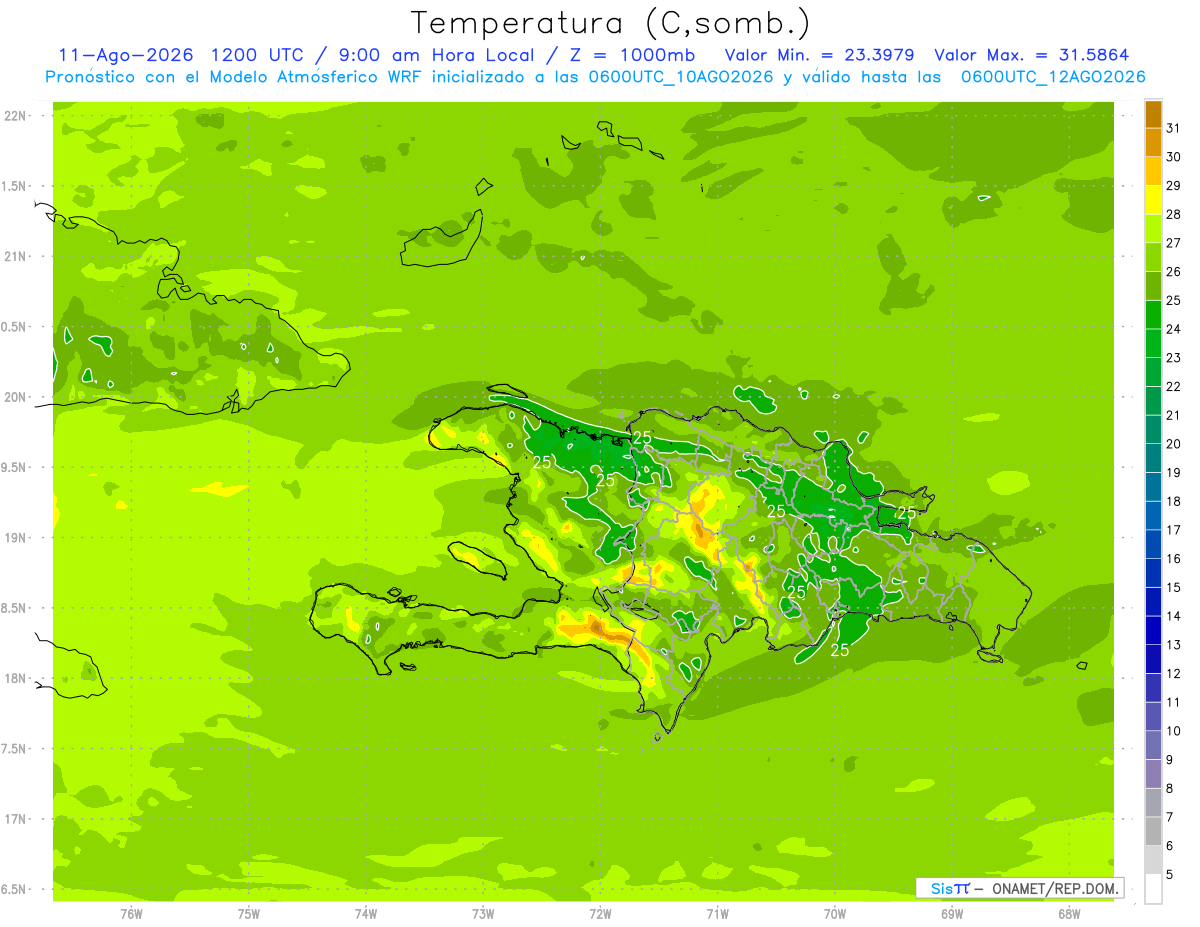The height and width of the screenshot is (927, 1200).
Task: Click the '22N' latitude label
Action: click(x=16, y=116)
